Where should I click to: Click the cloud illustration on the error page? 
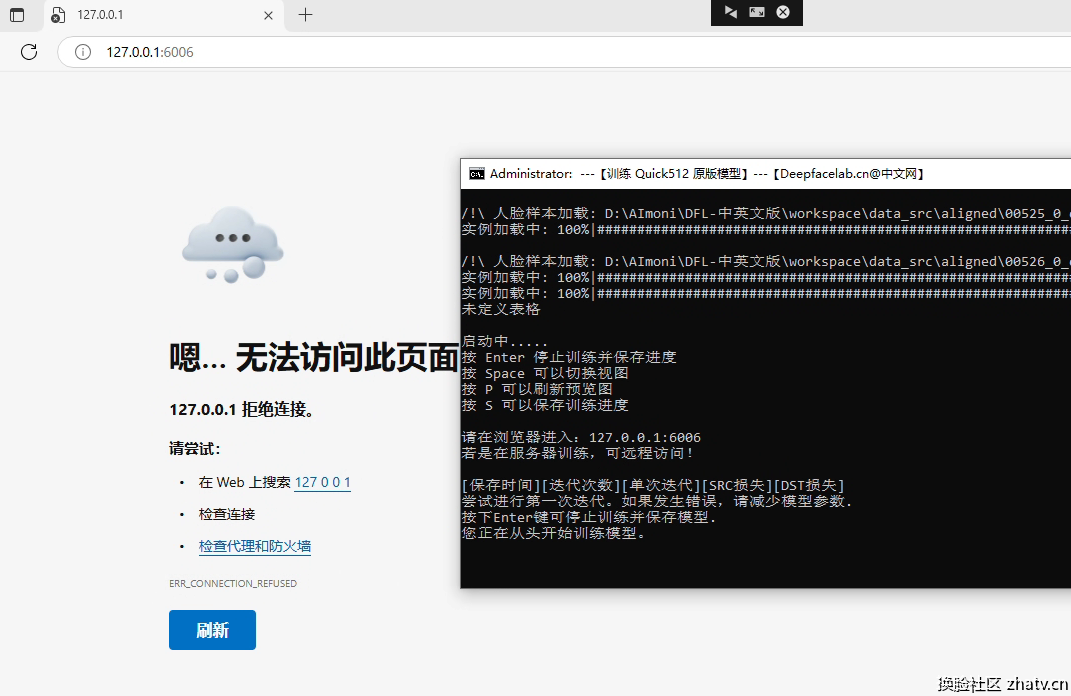pyautogui.click(x=232, y=243)
